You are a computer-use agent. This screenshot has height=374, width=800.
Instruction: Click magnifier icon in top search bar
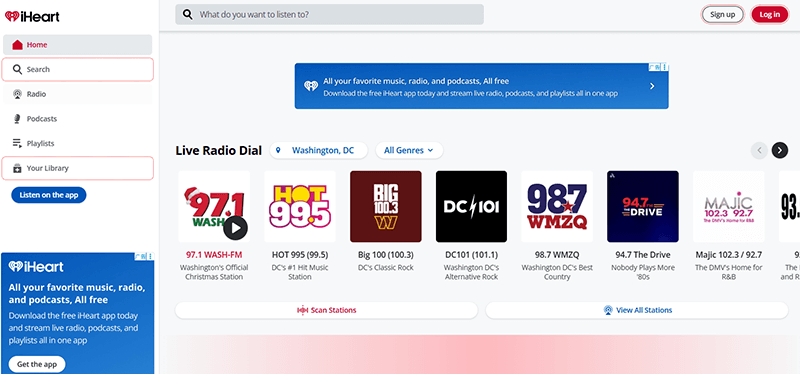[188, 14]
